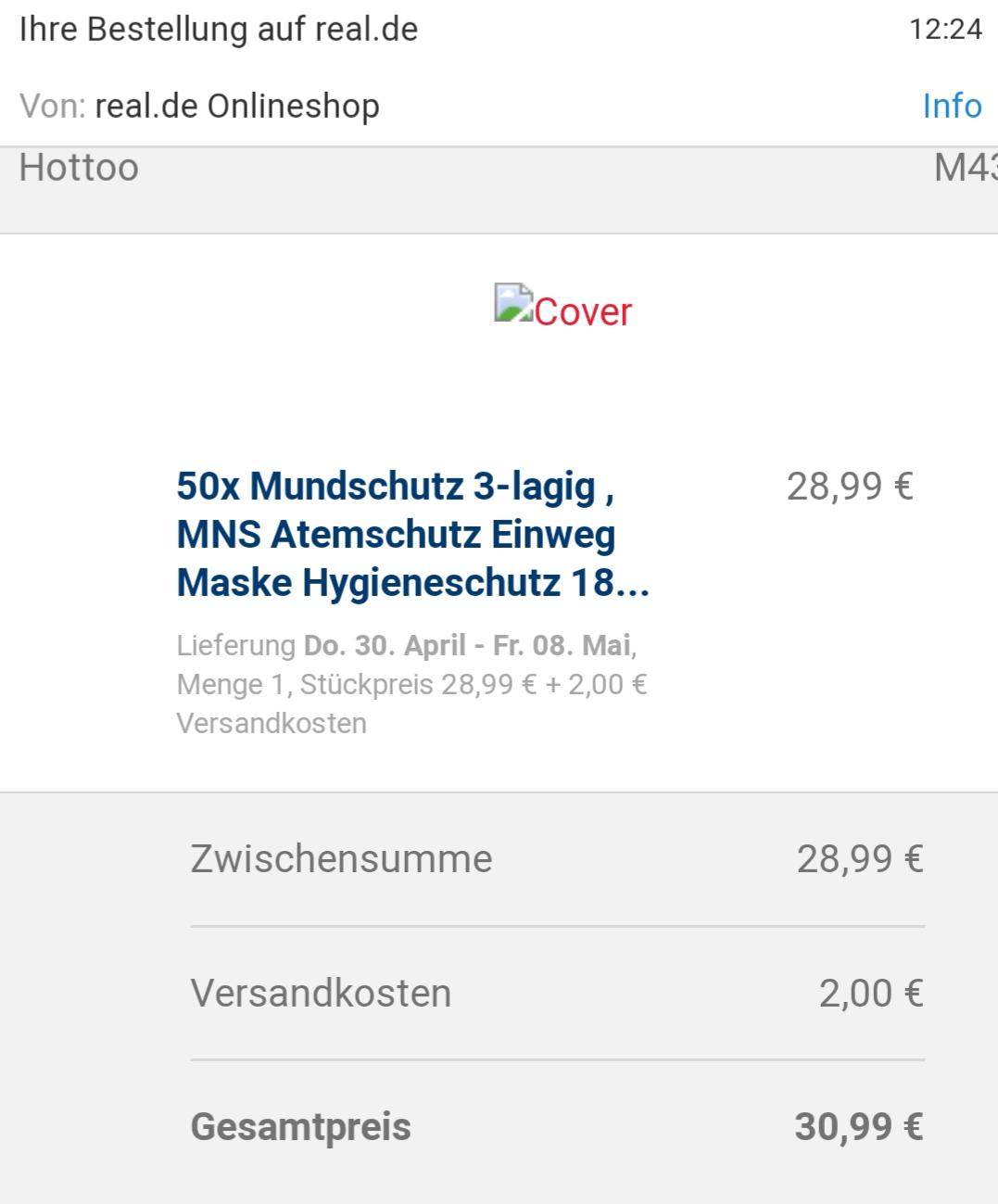998x1204 pixels.
Task: Tap the Versandkosten amount 2,00 €
Action: [x=871, y=993]
